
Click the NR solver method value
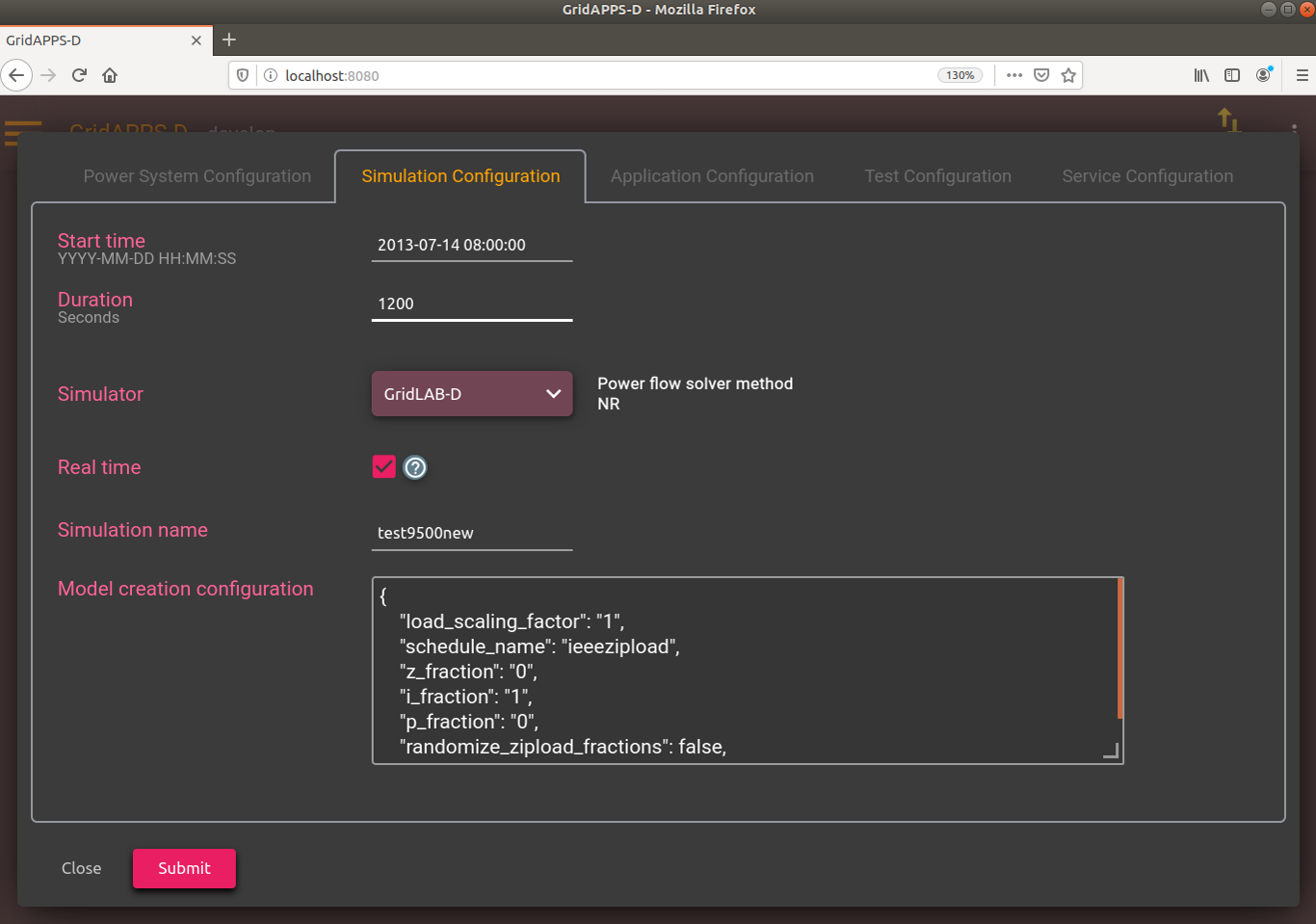point(609,404)
